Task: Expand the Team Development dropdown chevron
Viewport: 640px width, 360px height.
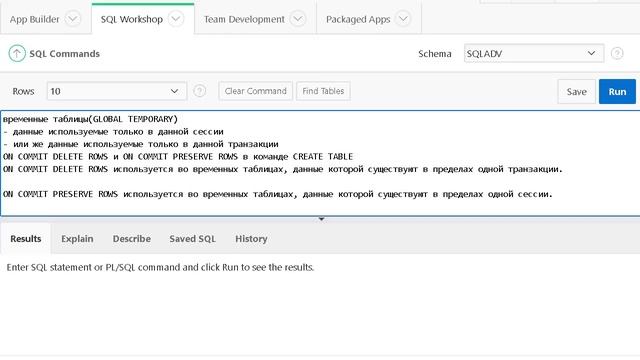Action: pyautogui.click(x=298, y=19)
